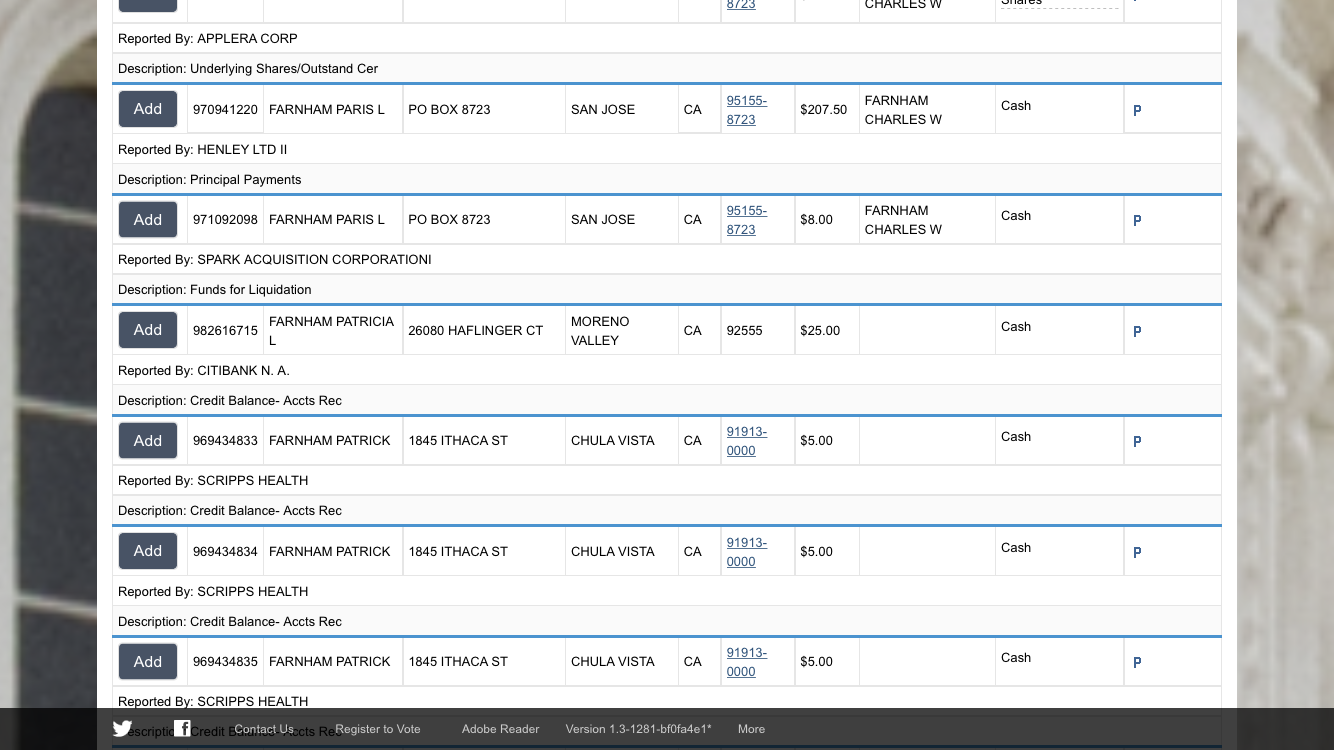Open zip link 91913-0000 in row 969434835
The width and height of the screenshot is (1334, 750).
click(747, 662)
